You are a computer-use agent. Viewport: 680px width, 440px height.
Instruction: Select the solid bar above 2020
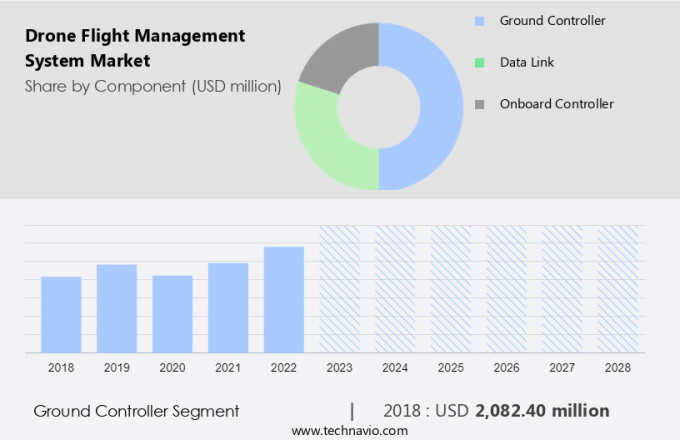click(172, 313)
